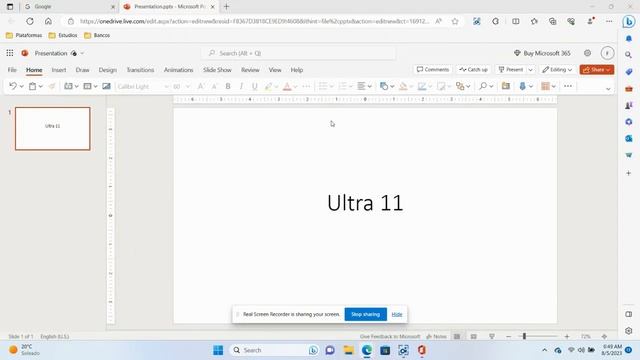Screen dimensions: 640x360
Task: Expand the ribbon display options chevron
Action: [608, 89]
